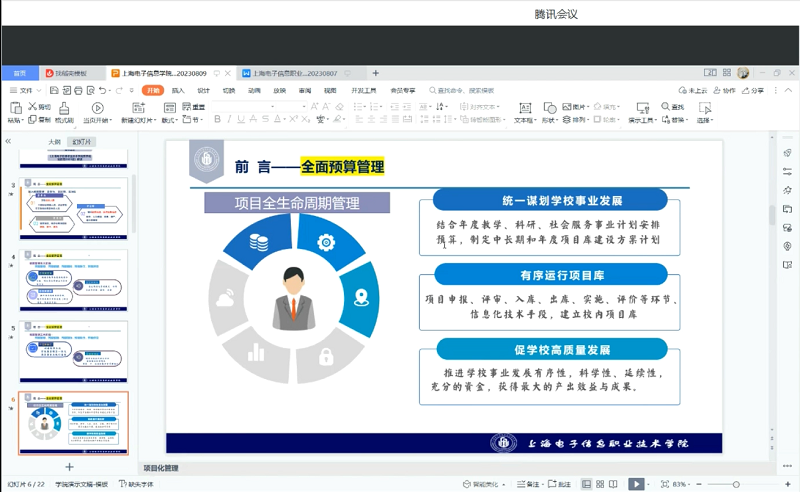Click the Collaborate (协作) button

click(x=724, y=91)
